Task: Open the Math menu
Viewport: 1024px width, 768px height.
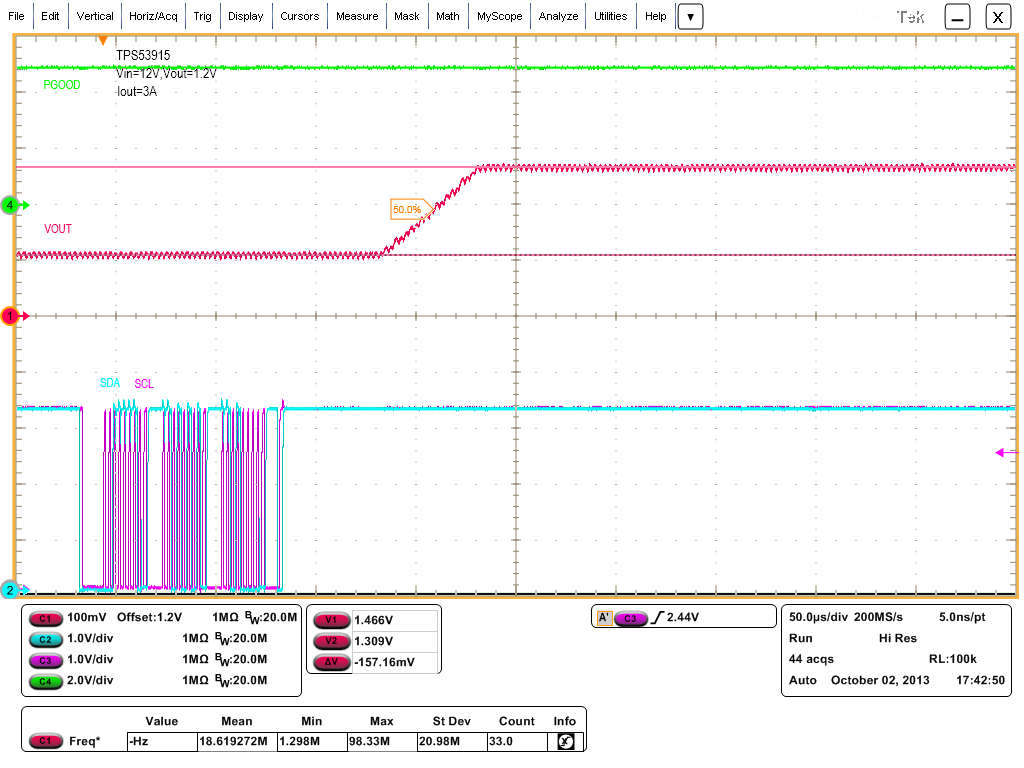Action: (x=447, y=16)
